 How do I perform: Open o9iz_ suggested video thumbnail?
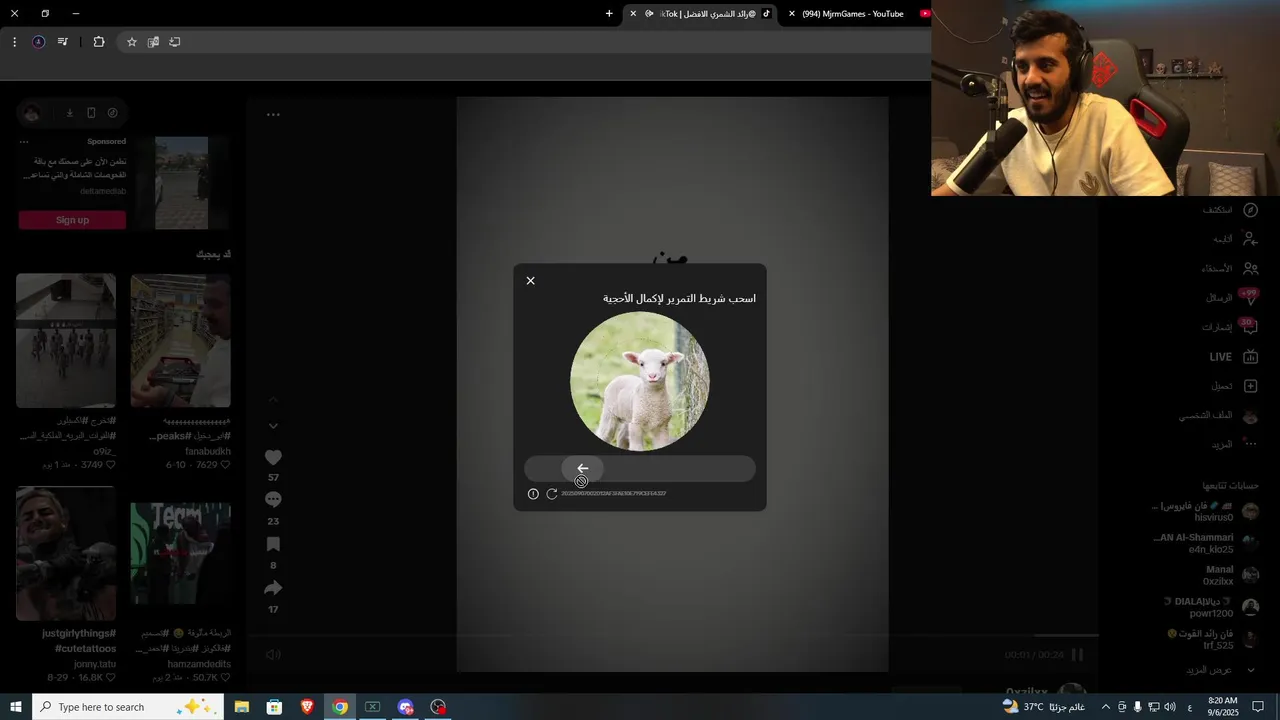[66, 341]
